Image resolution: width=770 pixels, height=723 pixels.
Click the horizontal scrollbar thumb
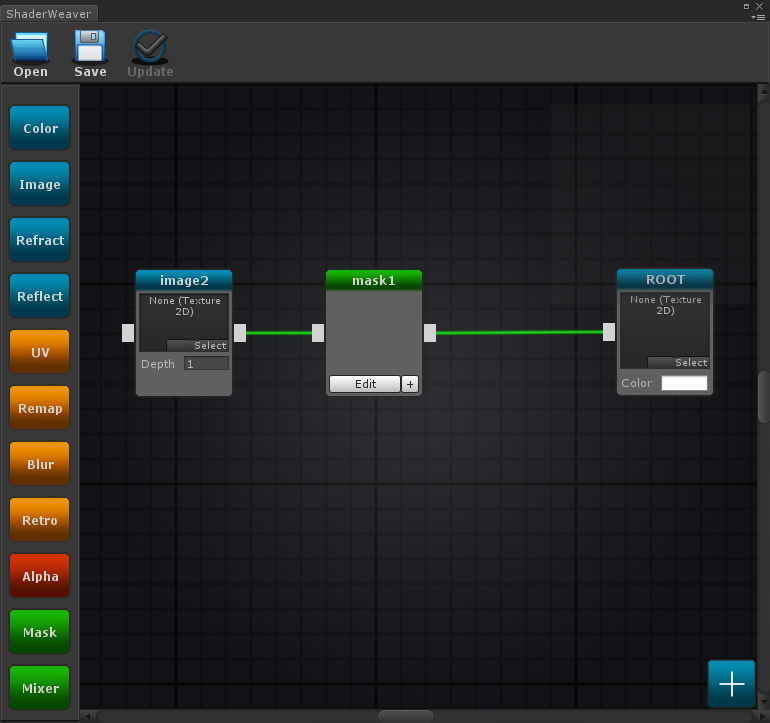(406, 716)
